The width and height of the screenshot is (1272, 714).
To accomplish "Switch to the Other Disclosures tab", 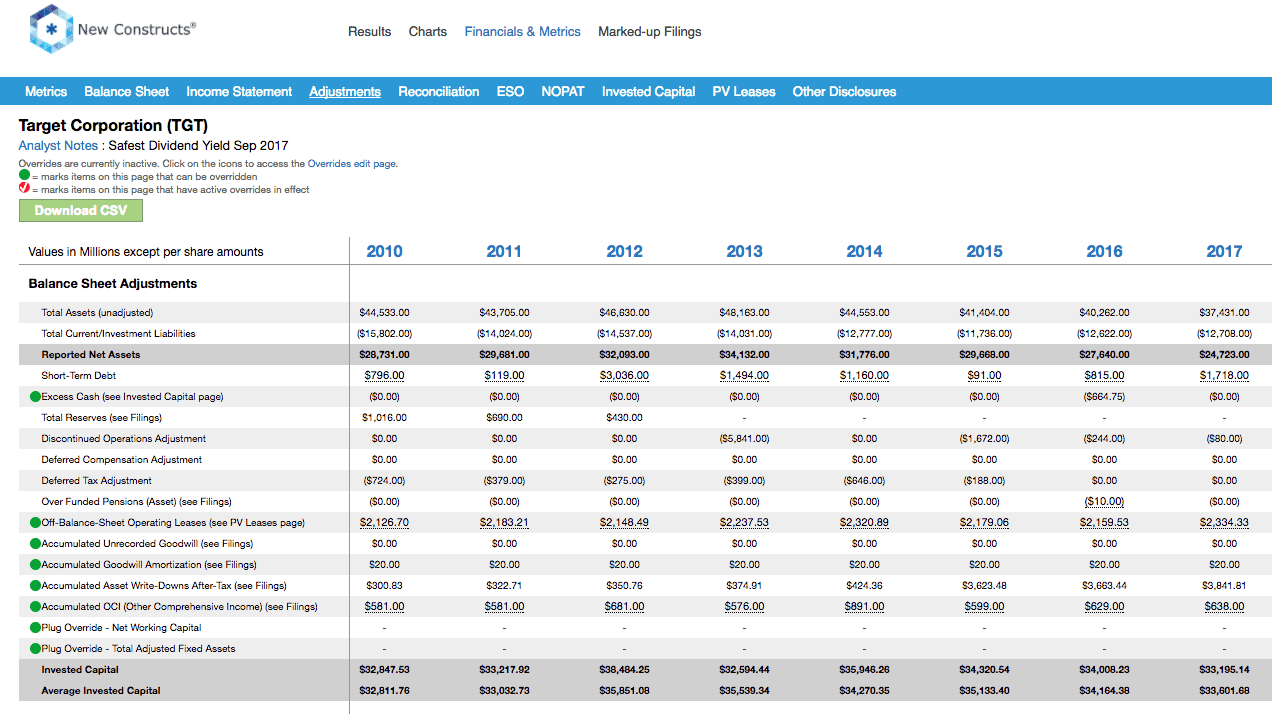I will tap(844, 91).
